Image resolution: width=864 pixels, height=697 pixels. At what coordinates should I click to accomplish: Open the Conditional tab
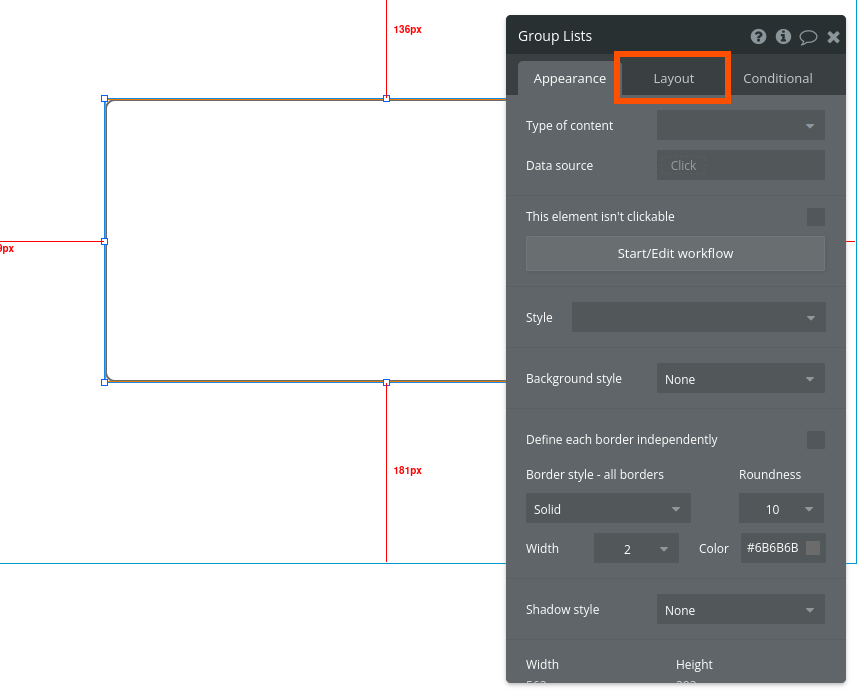tap(777, 78)
